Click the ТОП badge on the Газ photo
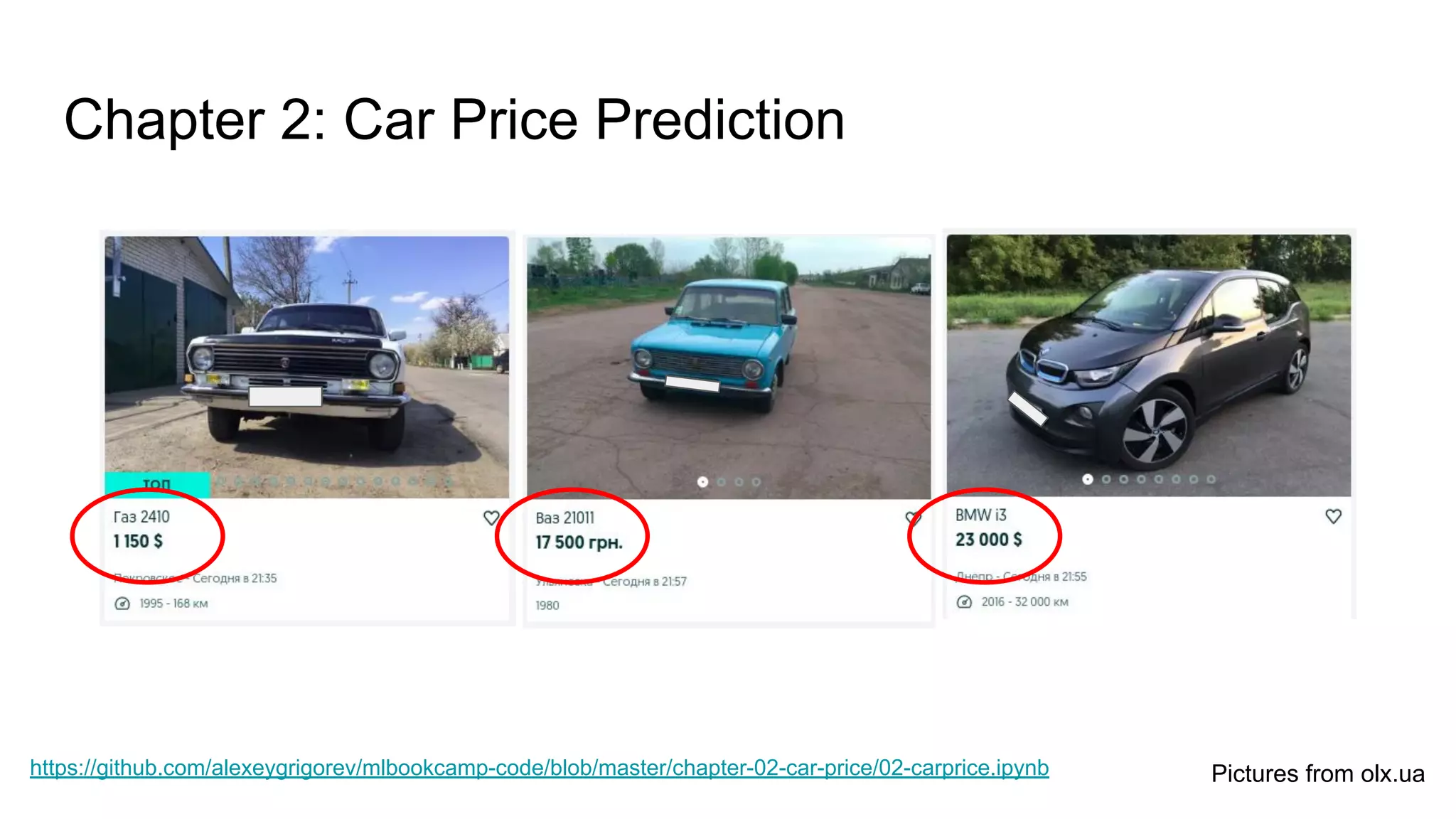Image resolution: width=1456 pixels, height=819 pixels. 157,485
